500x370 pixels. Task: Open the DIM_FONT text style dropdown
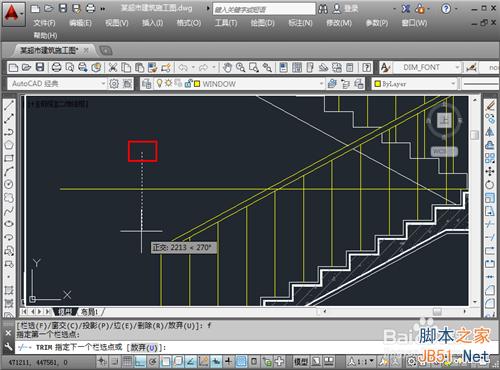coord(457,68)
